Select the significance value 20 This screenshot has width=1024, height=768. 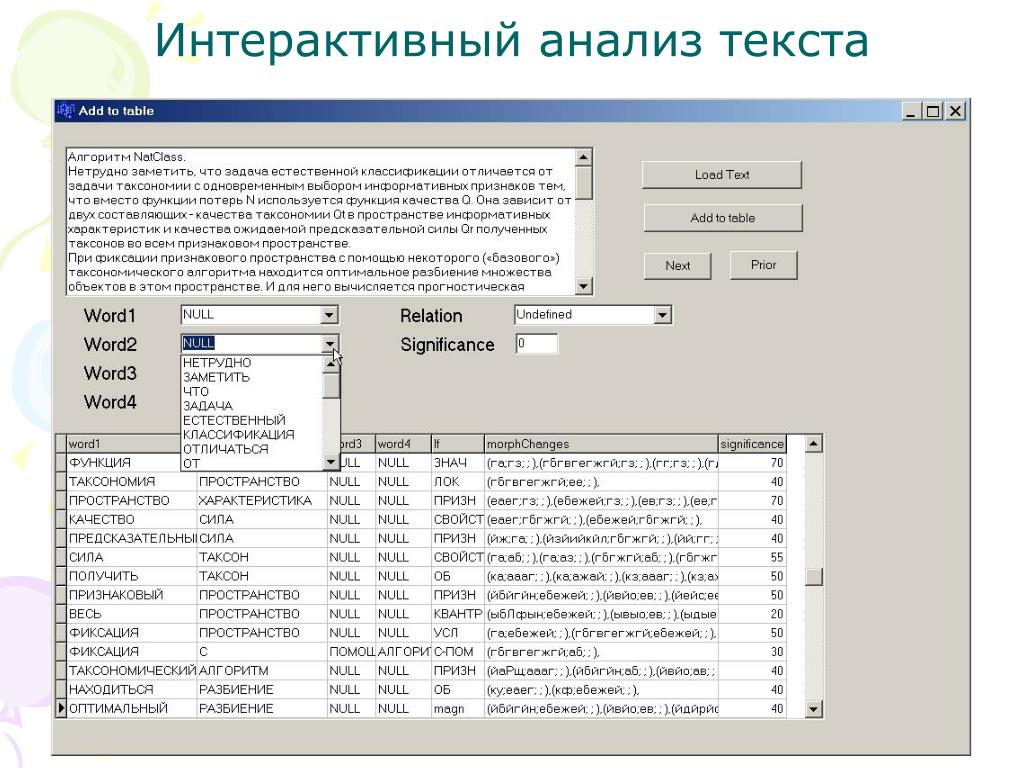[752, 614]
